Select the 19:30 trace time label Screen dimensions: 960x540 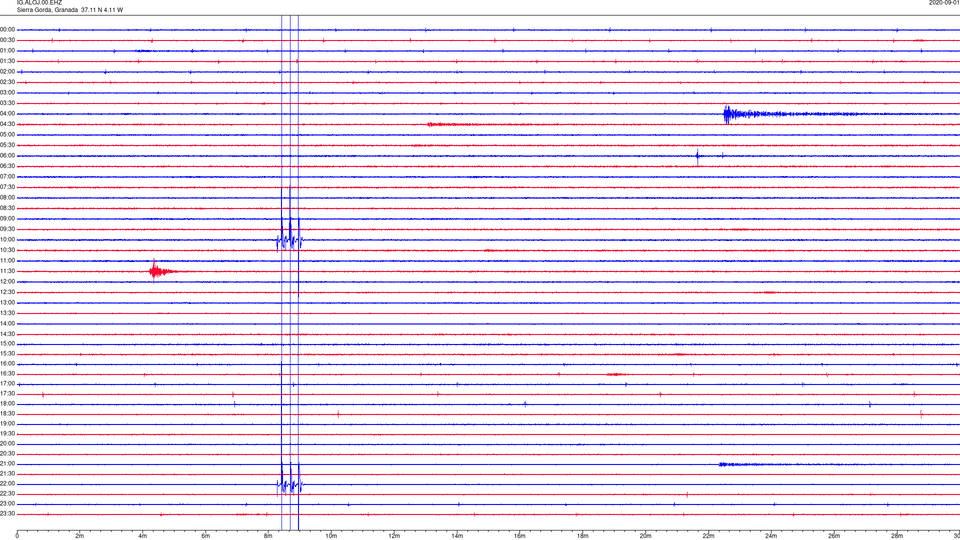[x=7, y=433]
